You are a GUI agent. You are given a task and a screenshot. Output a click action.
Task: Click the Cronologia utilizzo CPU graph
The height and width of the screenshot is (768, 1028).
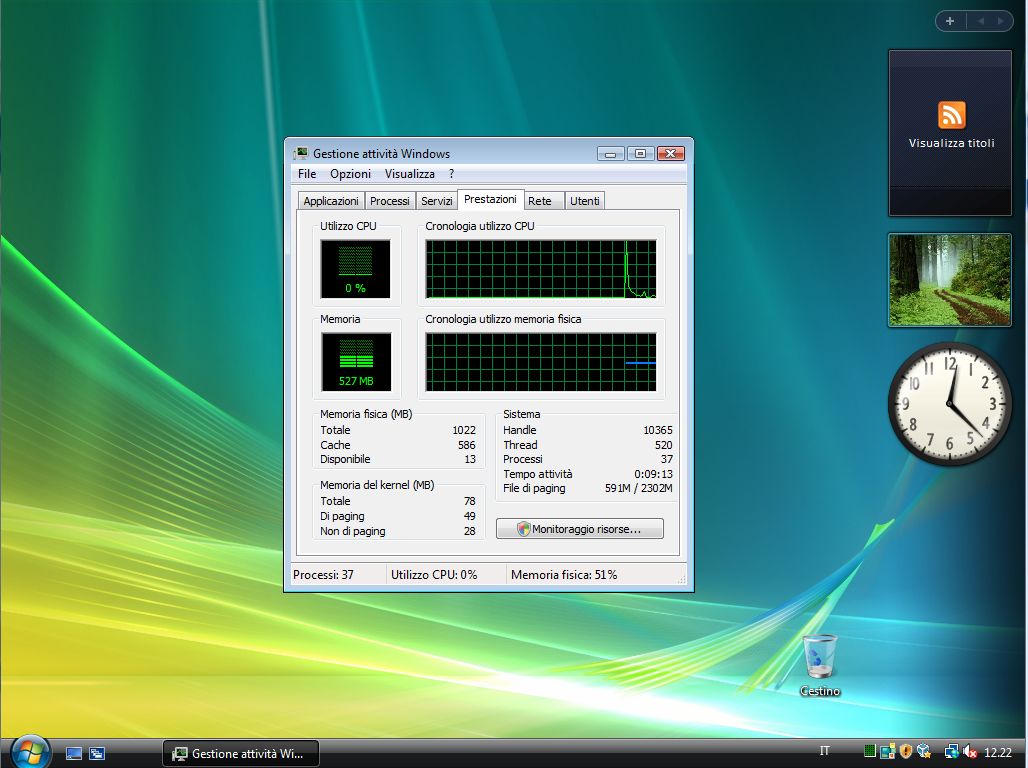(x=541, y=269)
